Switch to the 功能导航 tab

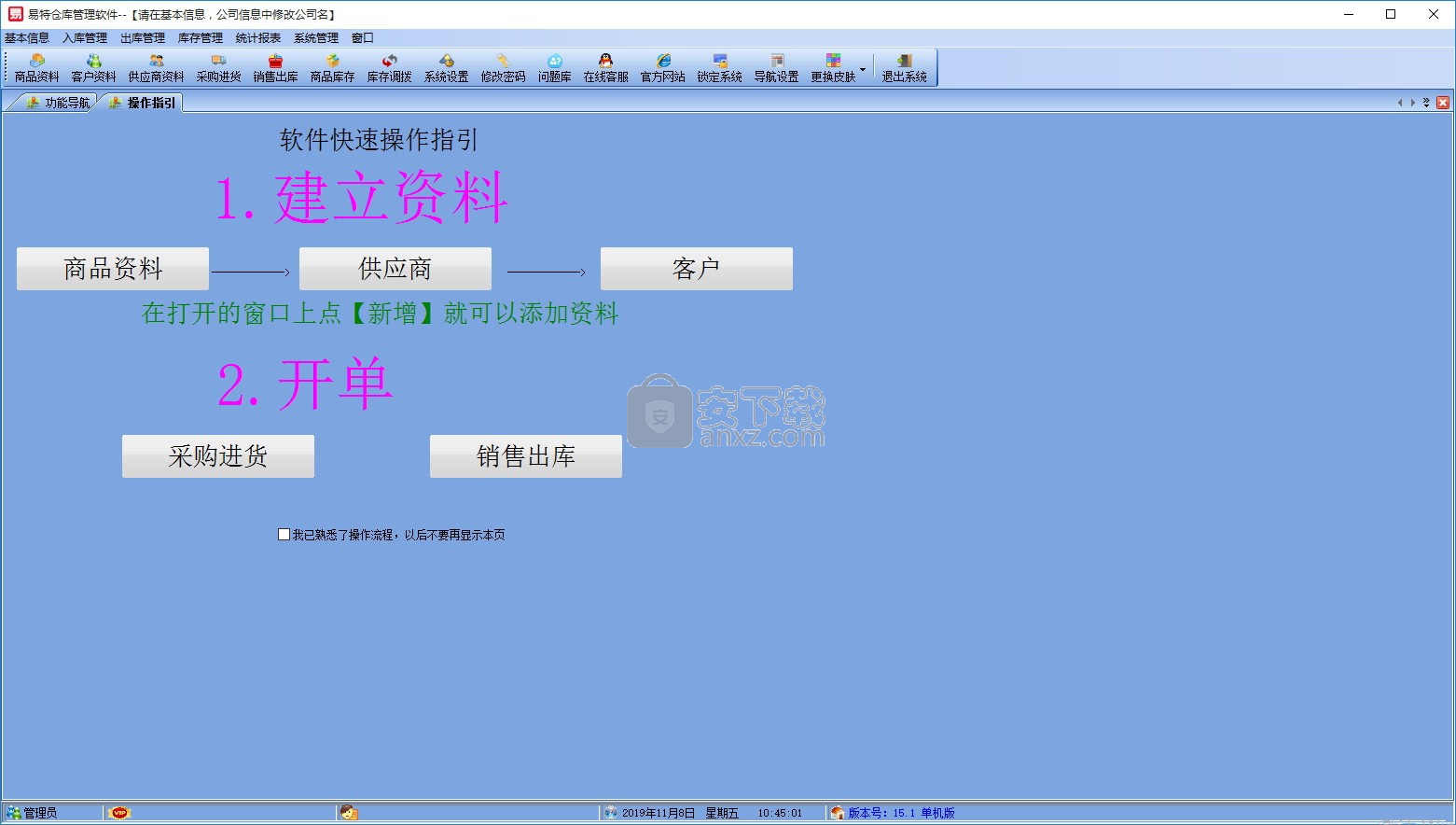pyautogui.click(x=58, y=103)
